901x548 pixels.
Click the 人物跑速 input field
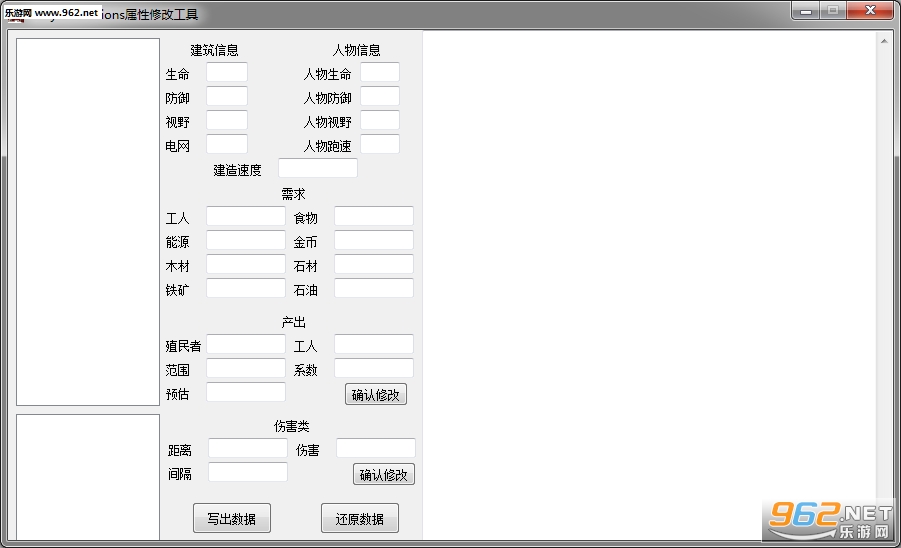tap(380, 144)
